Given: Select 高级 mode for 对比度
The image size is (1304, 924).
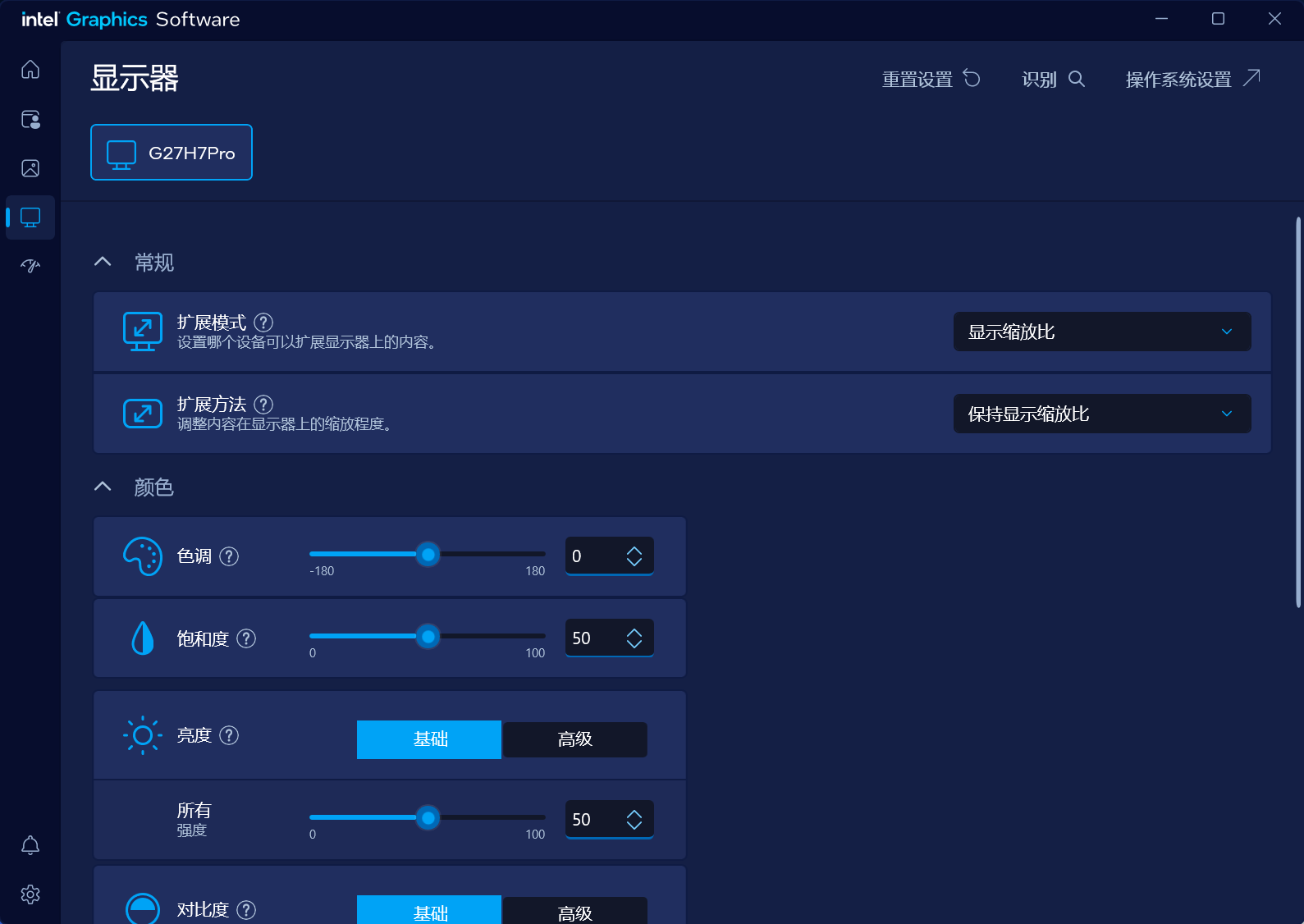Looking at the screenshot, I should pyautogui.click(x=574, y=910).
